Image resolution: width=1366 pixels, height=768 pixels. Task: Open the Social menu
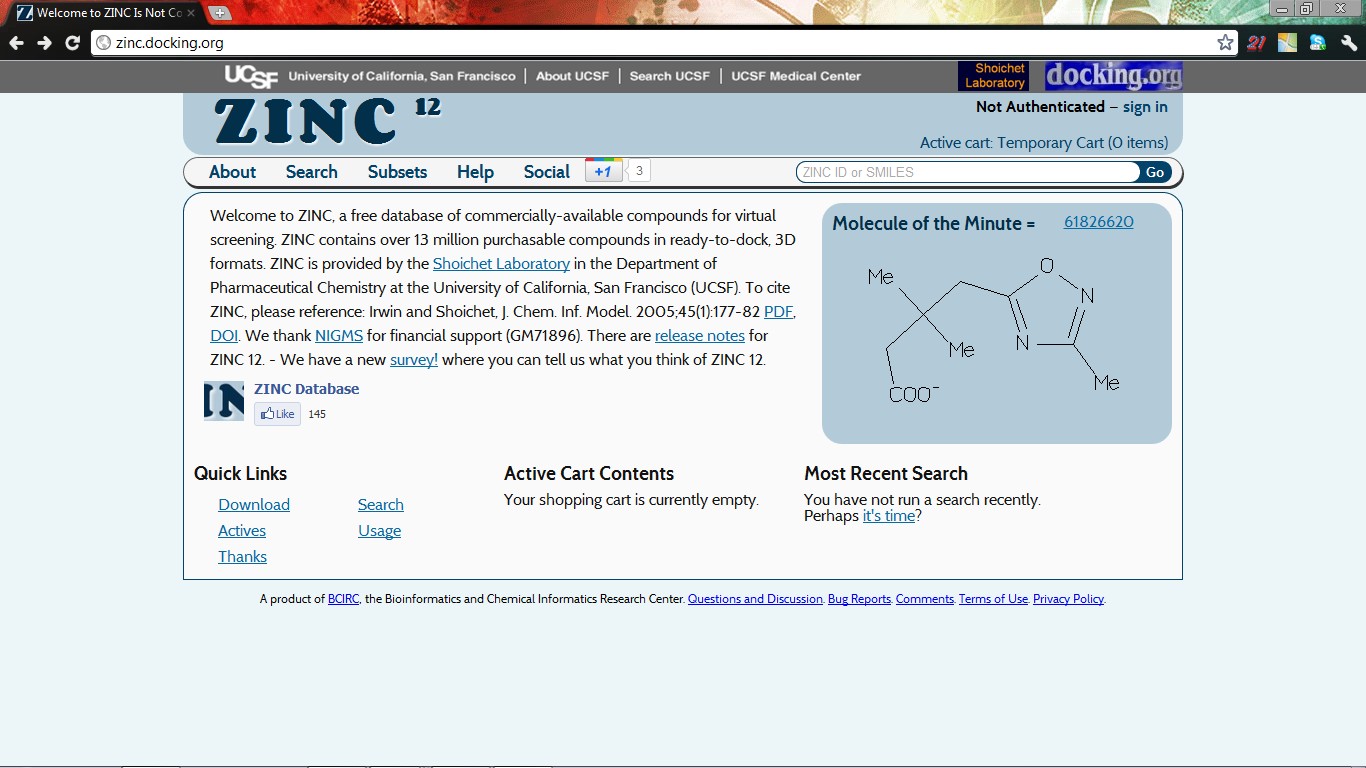(546, 172)
